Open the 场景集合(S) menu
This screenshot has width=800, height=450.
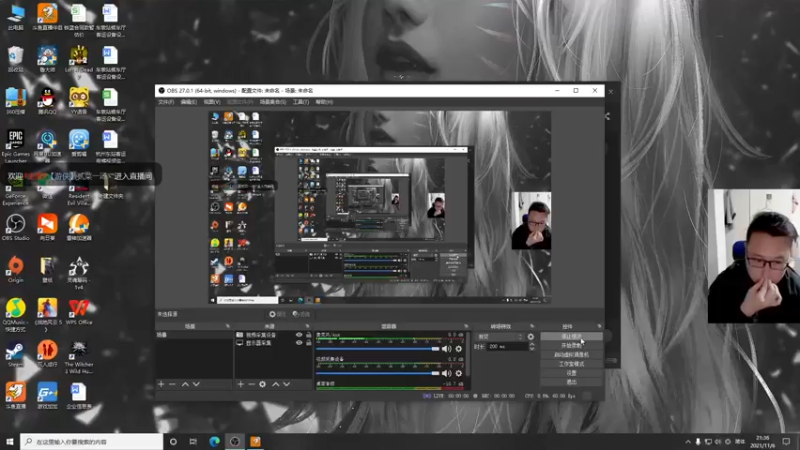[272, 102]
